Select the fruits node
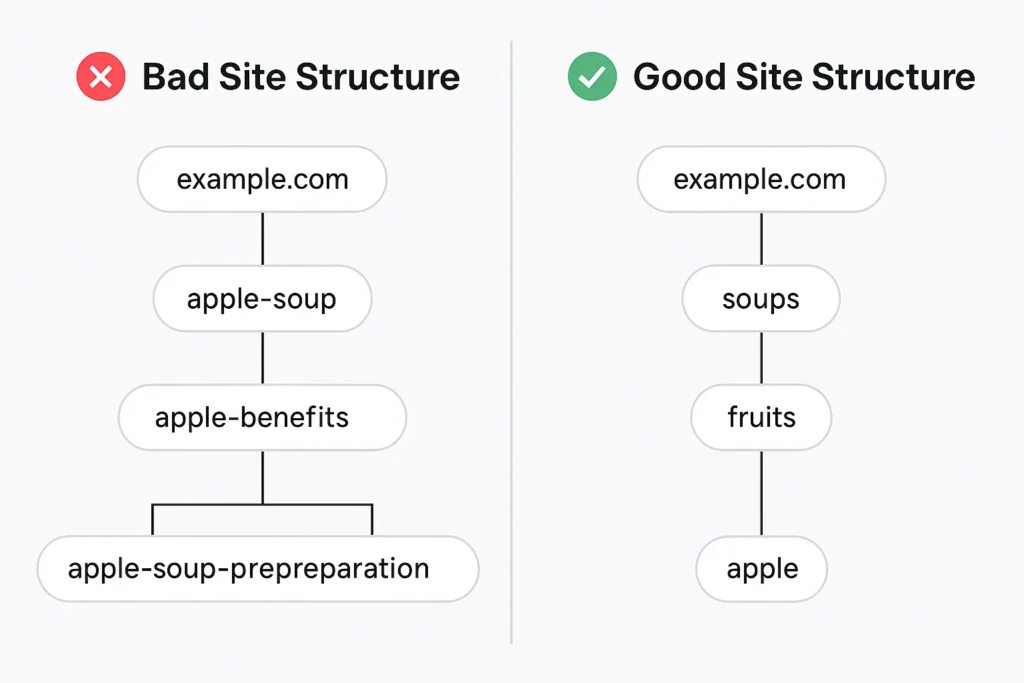This screenshot has width=1024, height=683. tap(761, 417)
